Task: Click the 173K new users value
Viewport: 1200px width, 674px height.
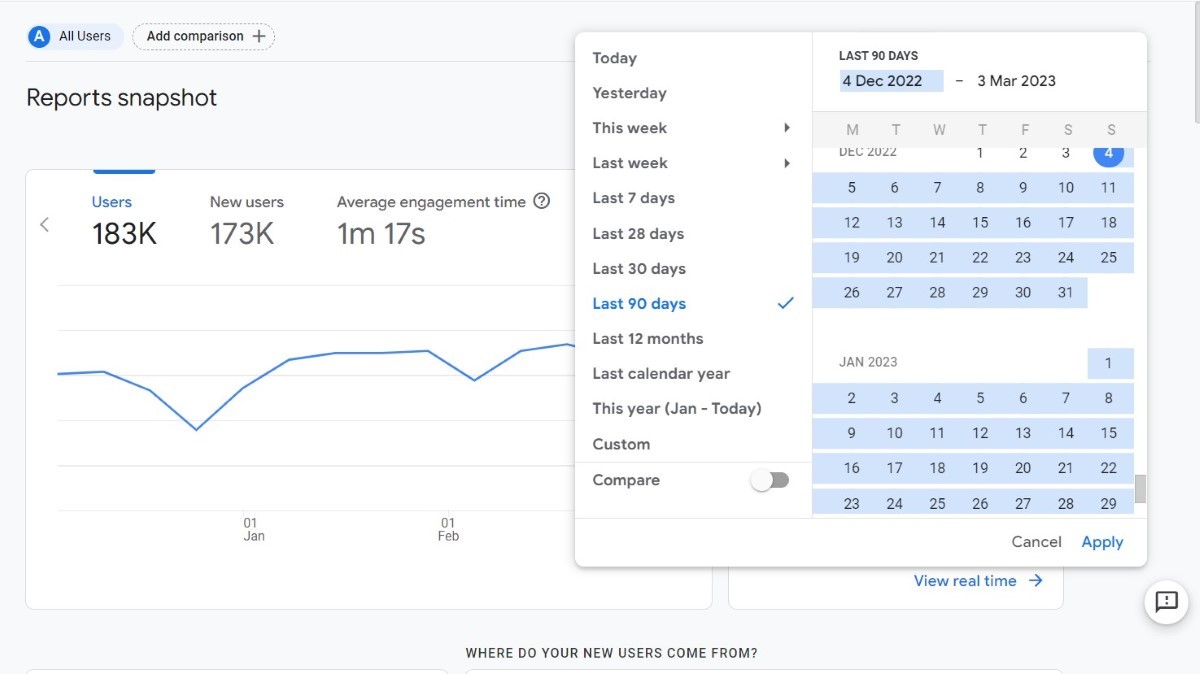Action: click(x=242, y=234)
